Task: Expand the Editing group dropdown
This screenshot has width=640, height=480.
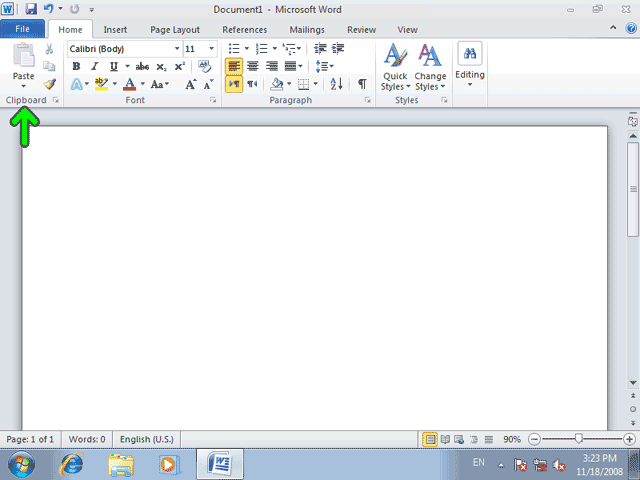Action: click(x=470, y=84)
